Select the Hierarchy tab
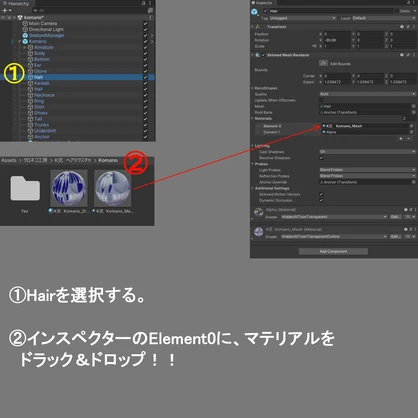 (x=16, y=3)
